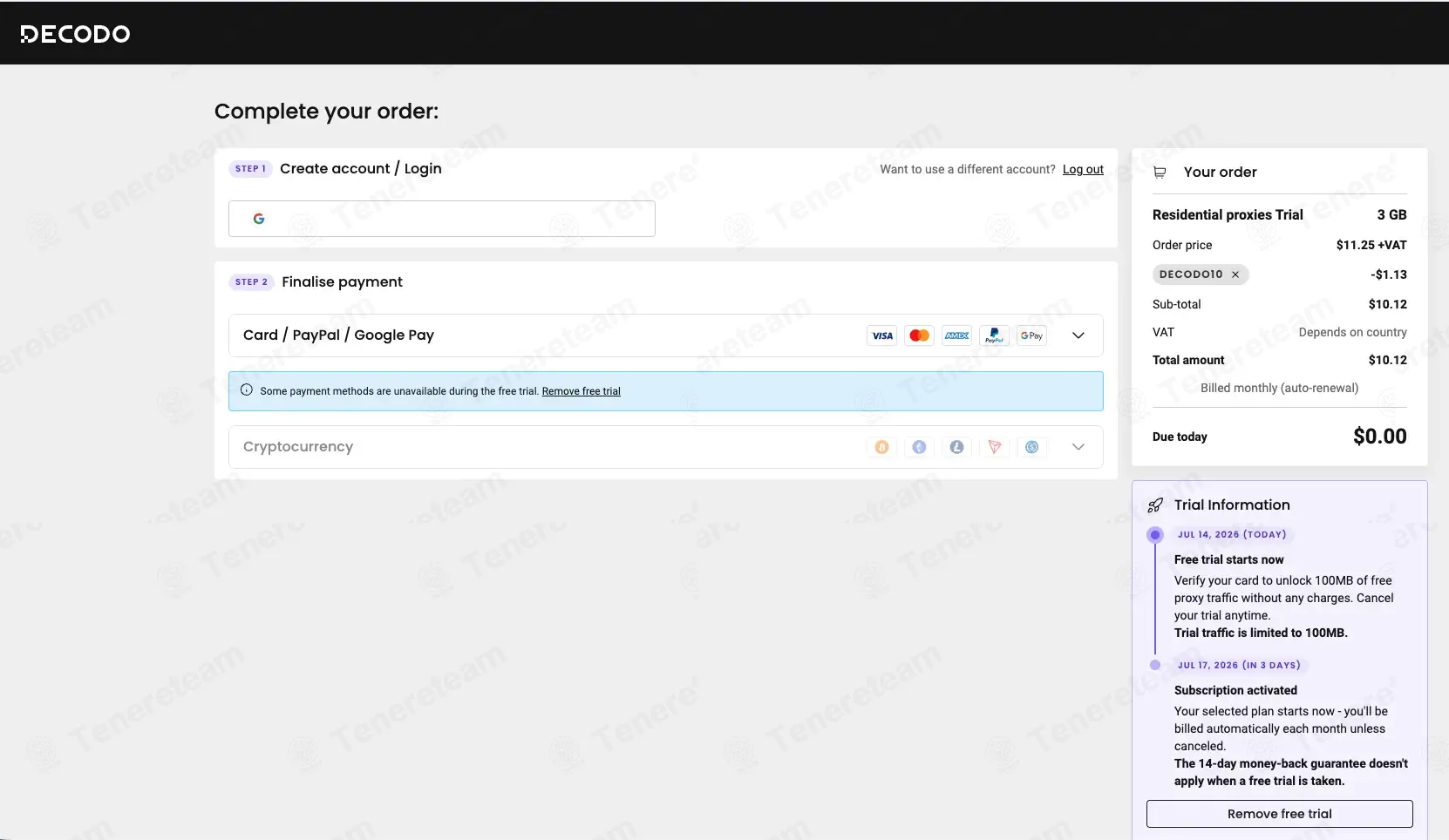Click the rocket icon beside Trial Information
Viewport: 1449px width, 840px height.
pyautogui.click(x=1155, y=505)
